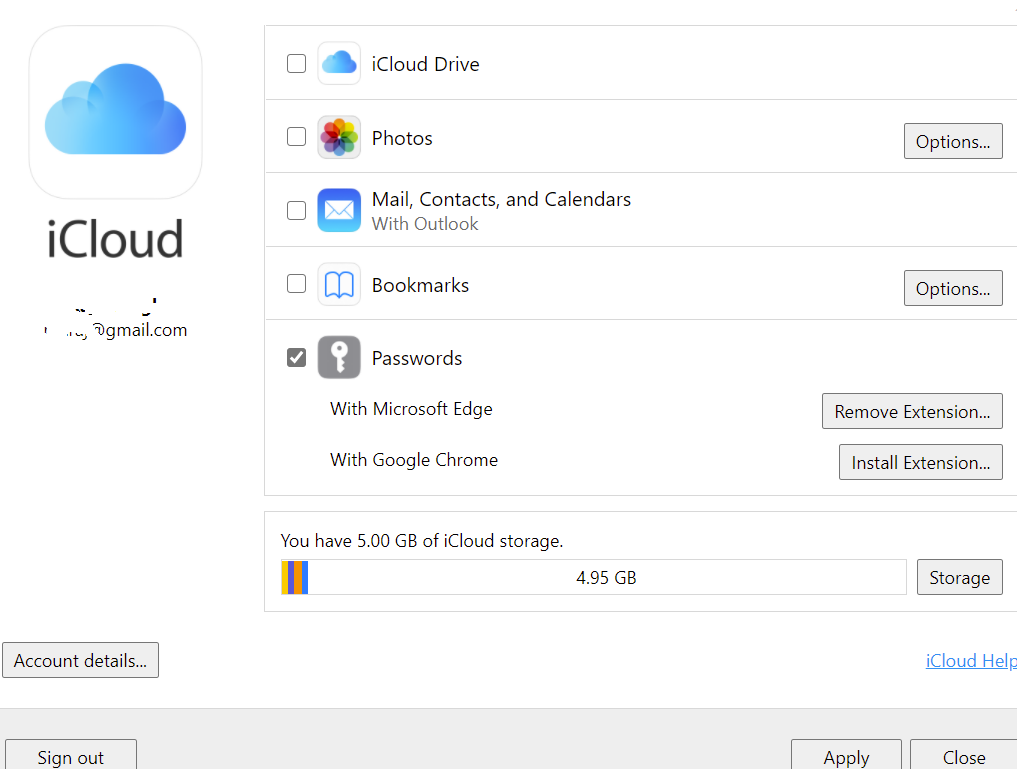Click the gmail.com account email
This screenshot has height=769, width=1017.
(x=115, y=329)
